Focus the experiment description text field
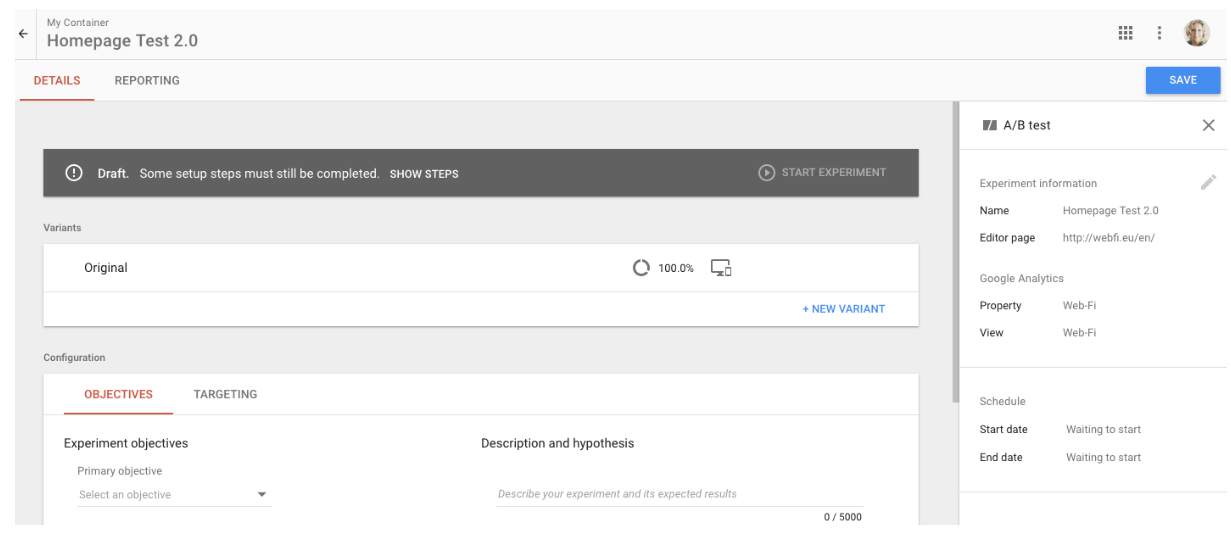The width and height of the screenshot is (1231, 537). pyautogui.click(x=679, y=494)
